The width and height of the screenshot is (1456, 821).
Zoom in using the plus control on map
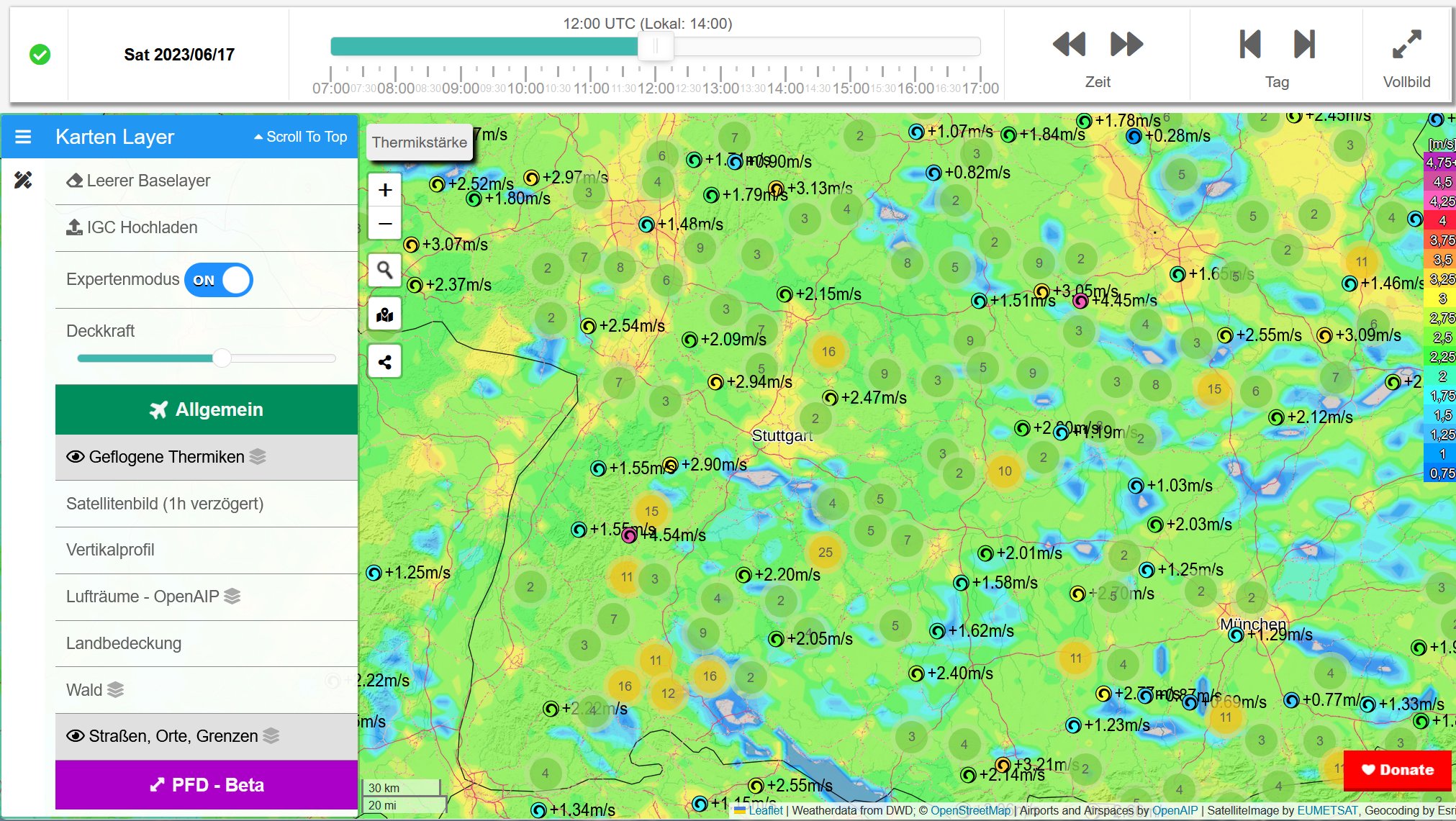click(384, 189)
